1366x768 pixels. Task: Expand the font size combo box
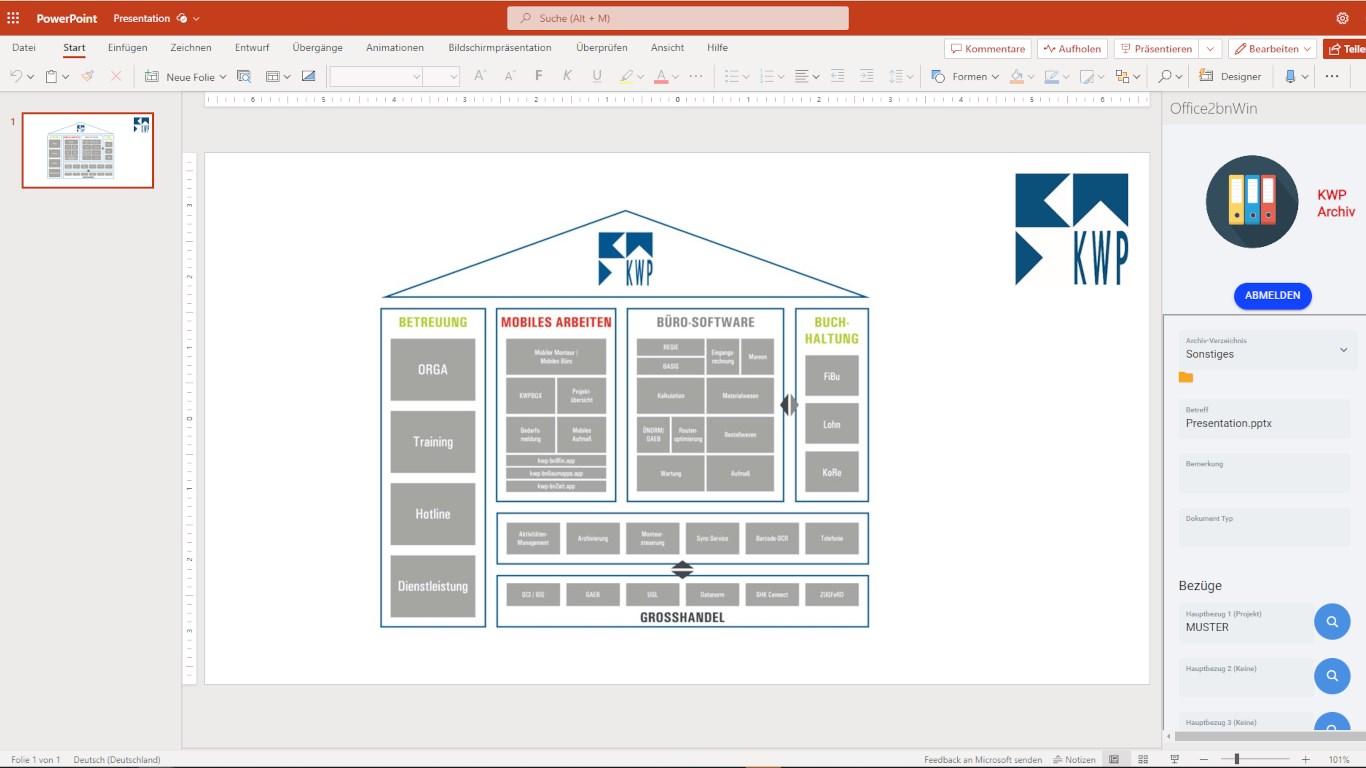coord(453,76)
